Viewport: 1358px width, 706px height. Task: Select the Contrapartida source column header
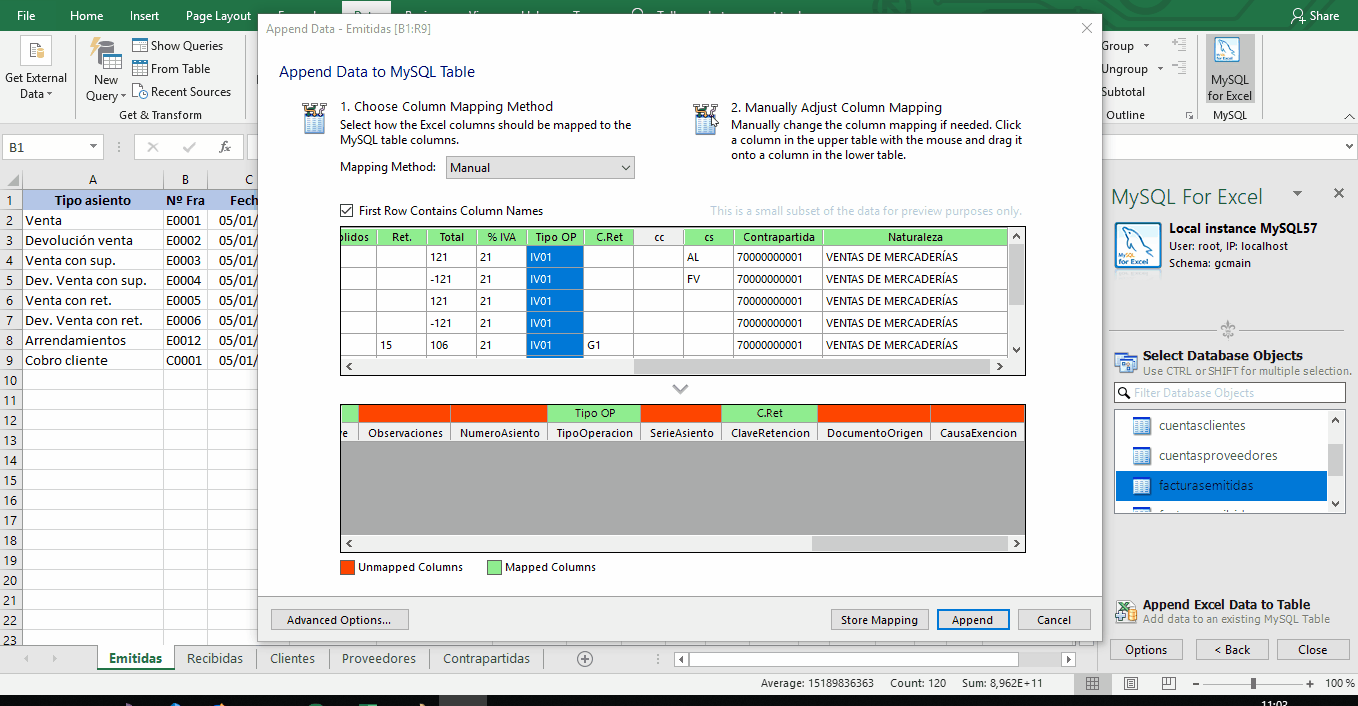(x=779, y=238)
